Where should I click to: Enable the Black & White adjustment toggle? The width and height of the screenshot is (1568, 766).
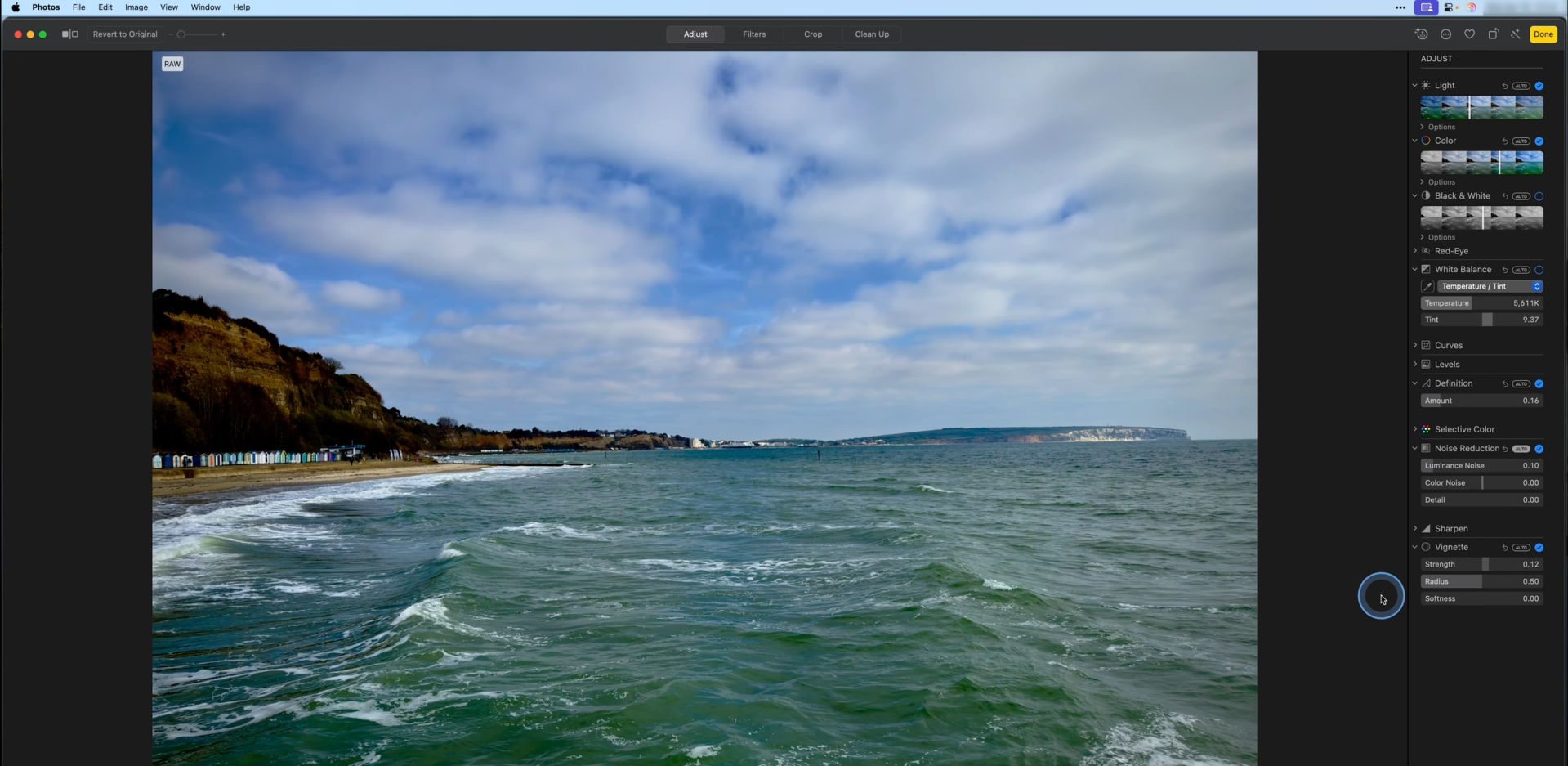click(1539, 196)
